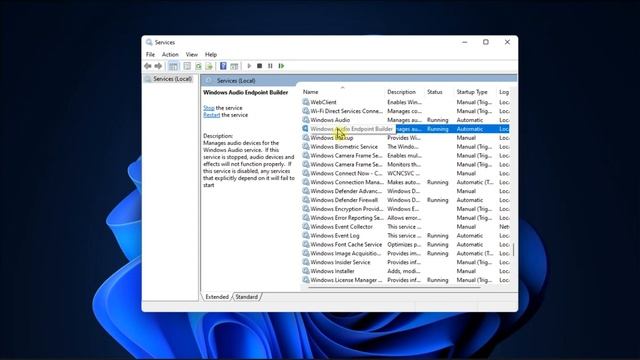
Task: Select the Wi-Fi Direct Services Connection icon
Action: [x=306, y=111]
